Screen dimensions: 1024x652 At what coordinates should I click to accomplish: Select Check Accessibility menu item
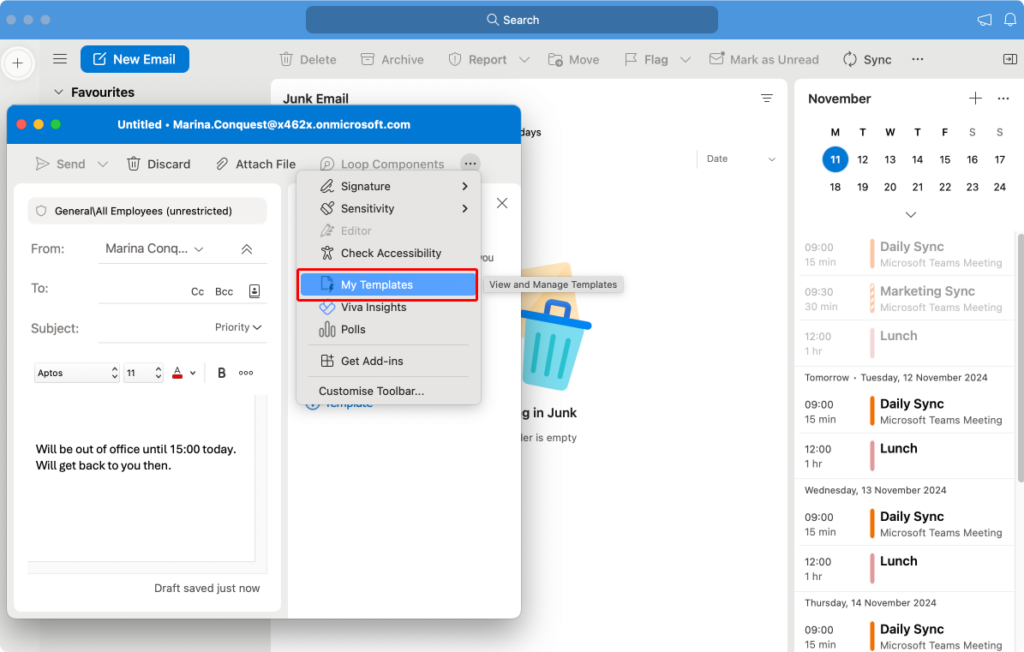pyautogui.click(x=389, y=253)
